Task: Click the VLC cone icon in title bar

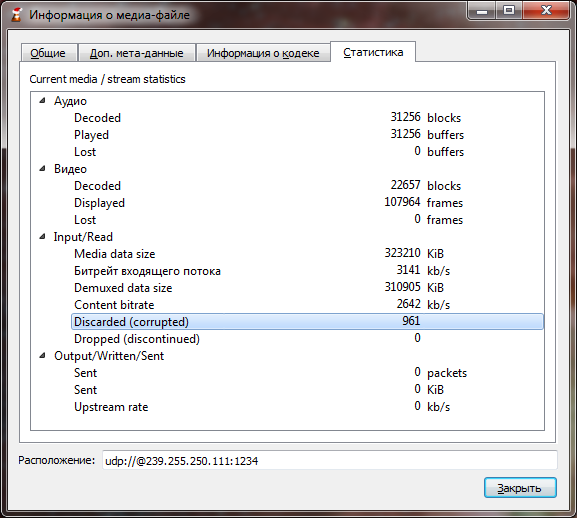Action: [16, 15]
